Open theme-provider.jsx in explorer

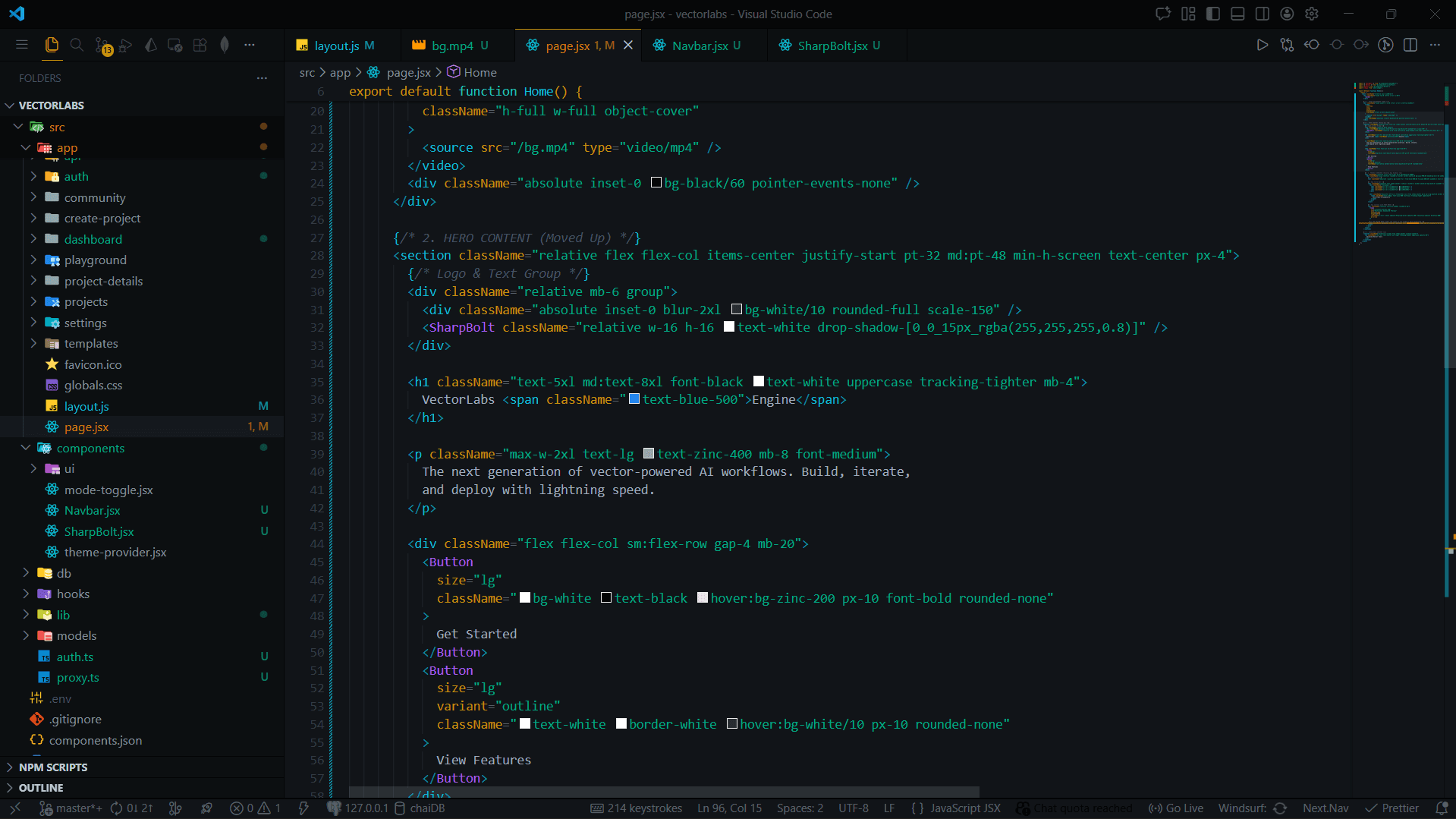(x=115, y=552)
